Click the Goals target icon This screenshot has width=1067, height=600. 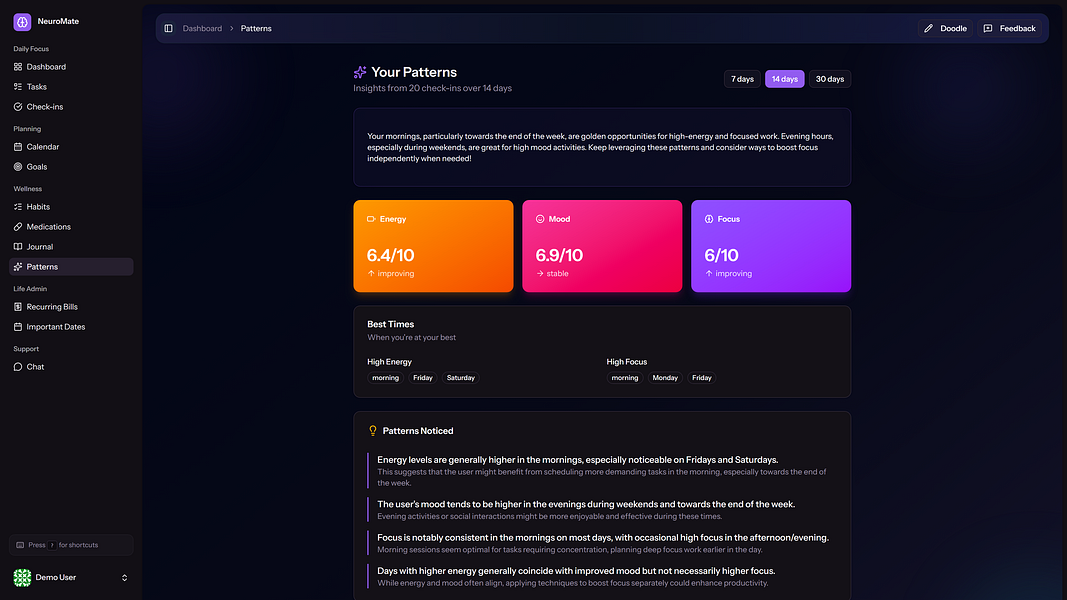(18, 167)
